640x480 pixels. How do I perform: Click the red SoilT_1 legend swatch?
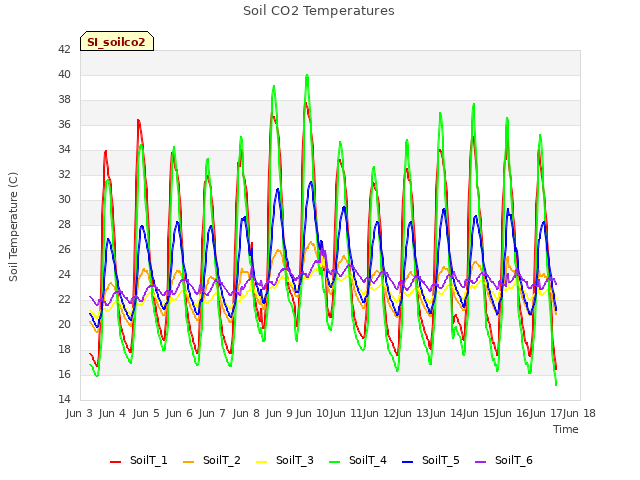(x=116, y=462)
